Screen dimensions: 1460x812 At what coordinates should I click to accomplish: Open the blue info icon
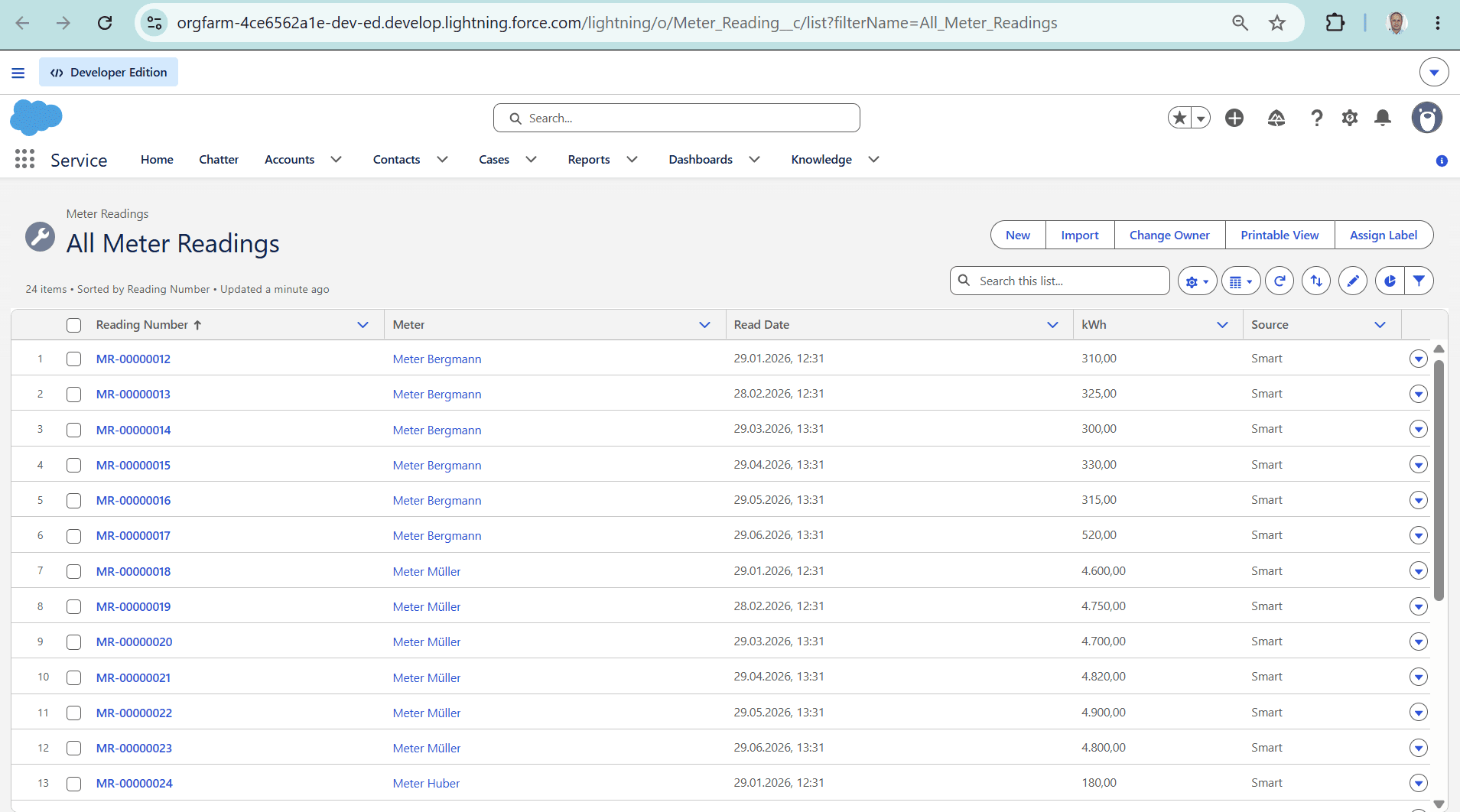click(x=1442, y=161)
